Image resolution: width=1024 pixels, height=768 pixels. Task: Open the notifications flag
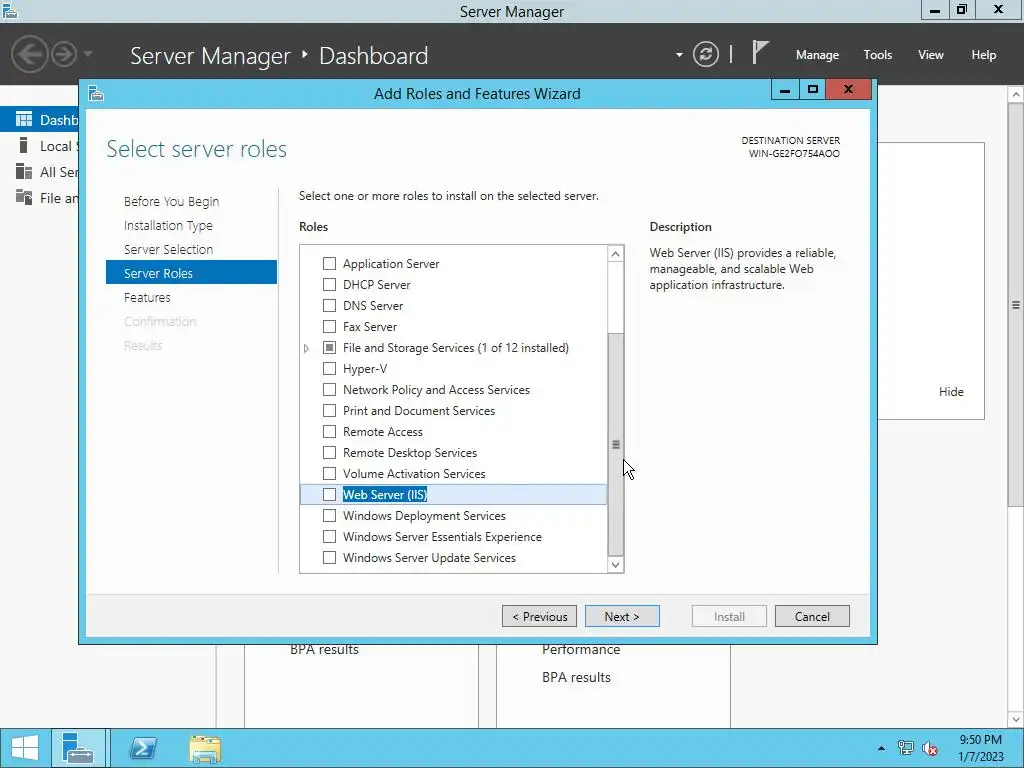point(759,52)
